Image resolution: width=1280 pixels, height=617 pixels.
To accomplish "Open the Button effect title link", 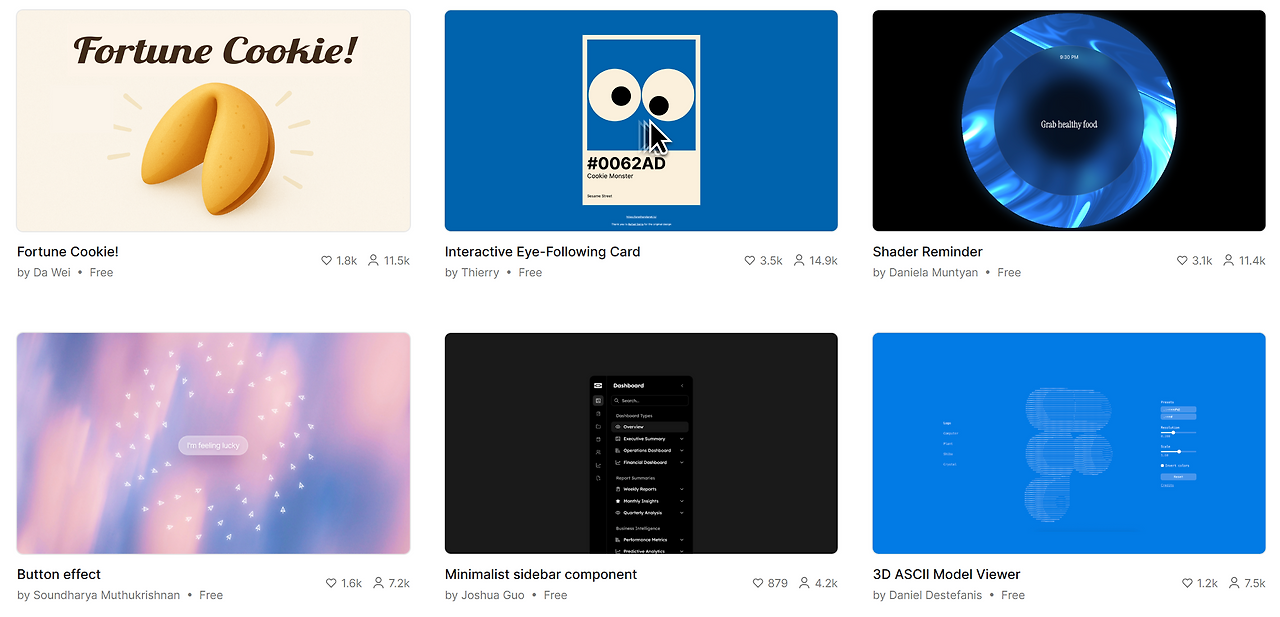I will (x=59, y=574).
